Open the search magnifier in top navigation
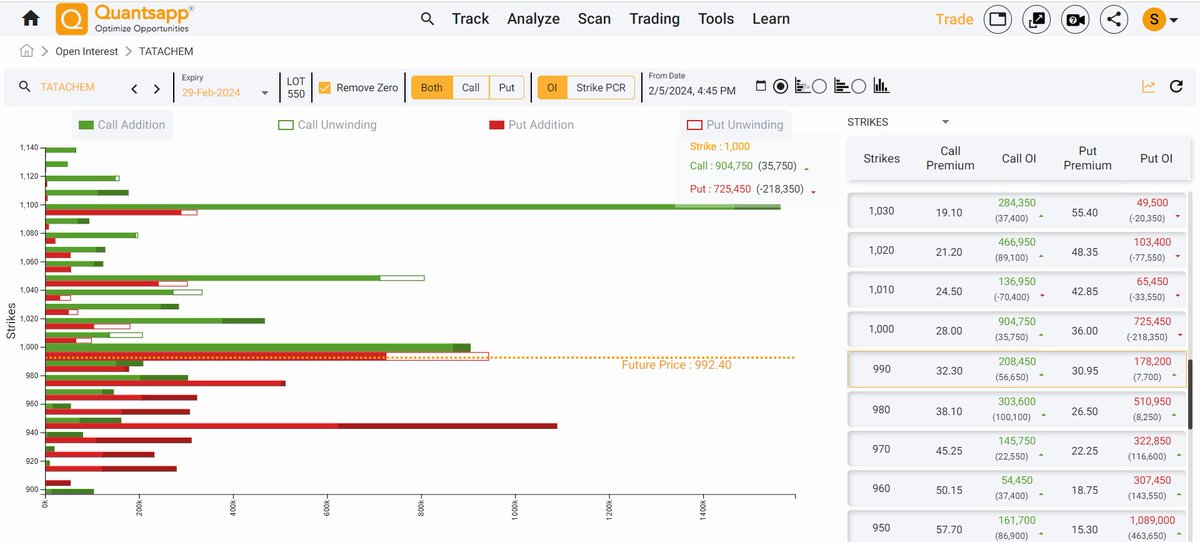Viewport: 1200px width, 542px height. 427,19
